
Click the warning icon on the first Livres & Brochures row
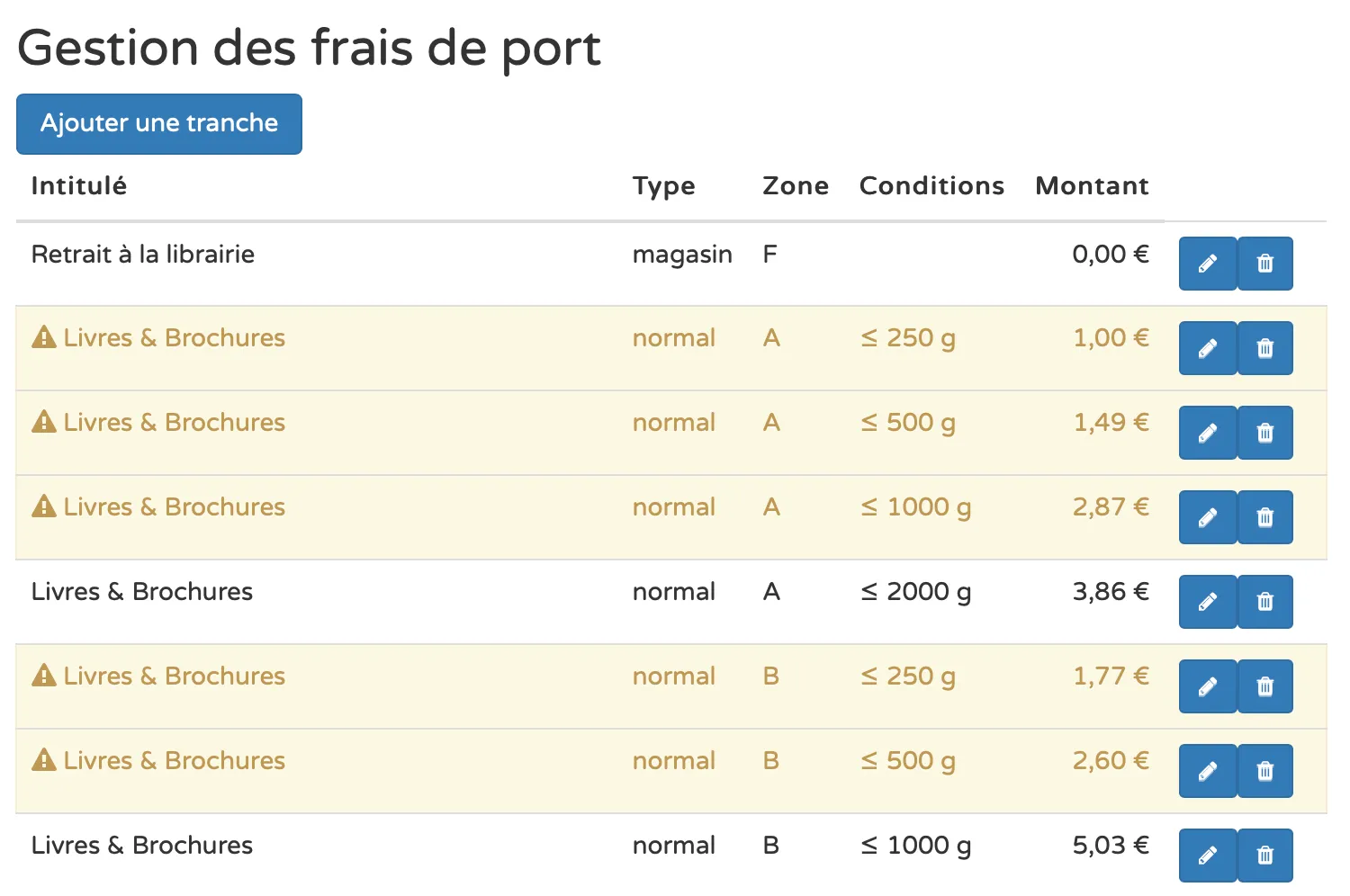[x=42, y=337]
